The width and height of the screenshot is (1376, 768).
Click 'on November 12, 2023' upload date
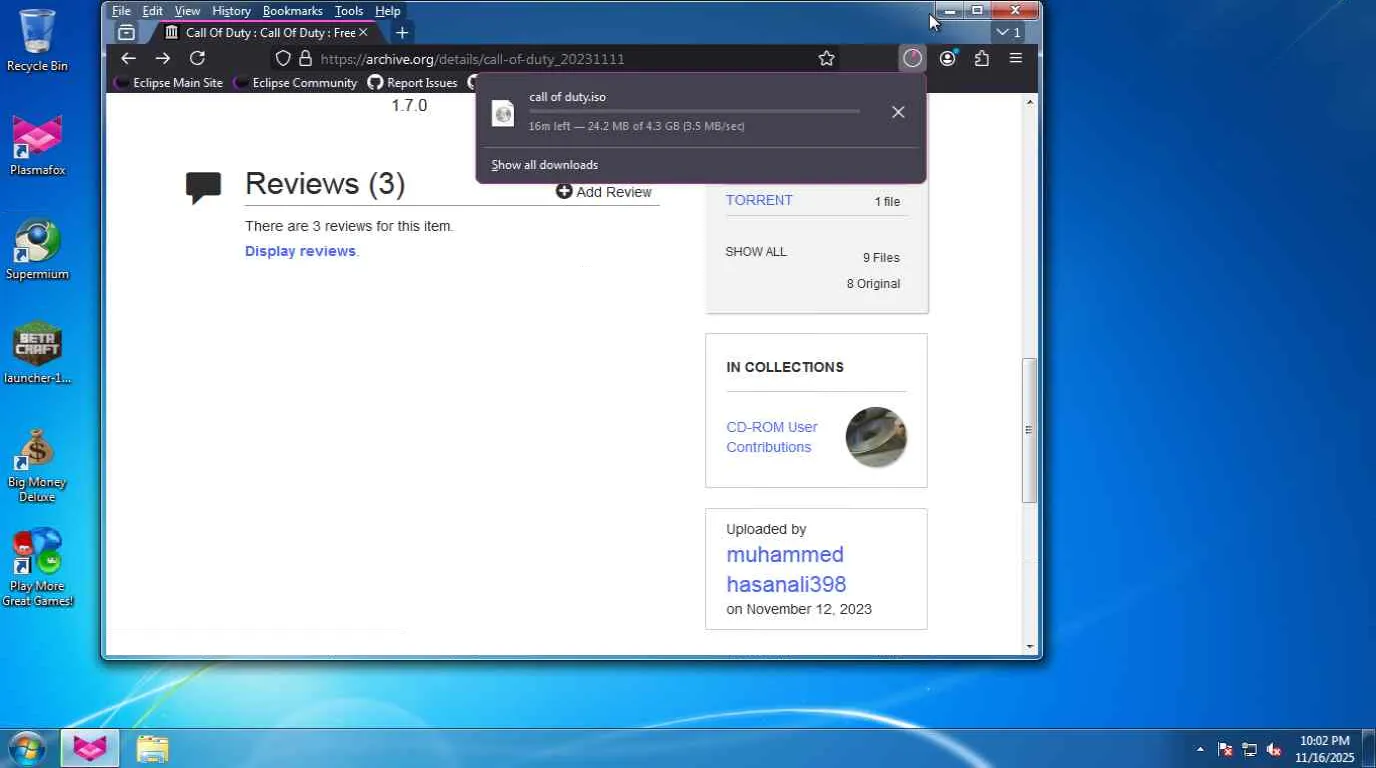[799, 609]
